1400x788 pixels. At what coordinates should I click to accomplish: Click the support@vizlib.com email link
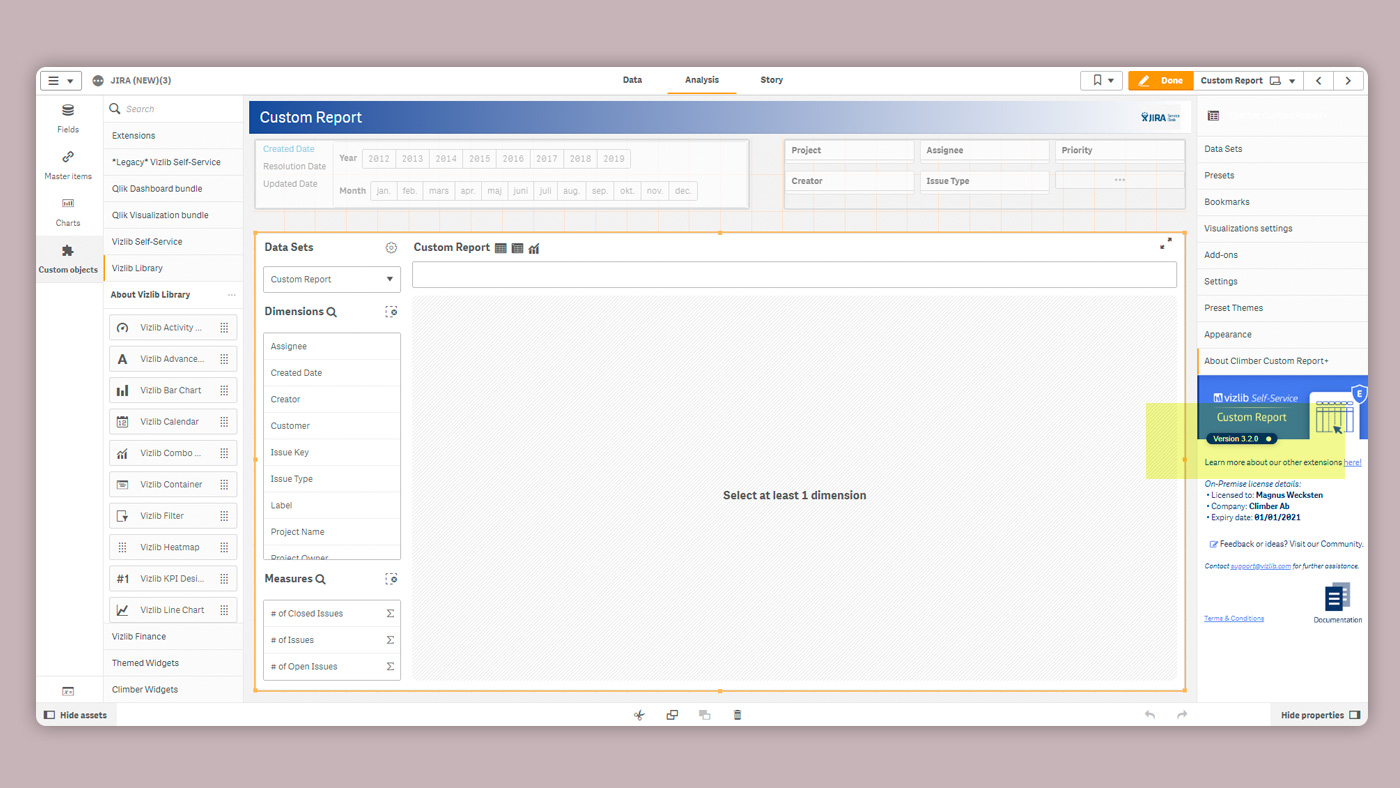click(x=1261, y=566)
